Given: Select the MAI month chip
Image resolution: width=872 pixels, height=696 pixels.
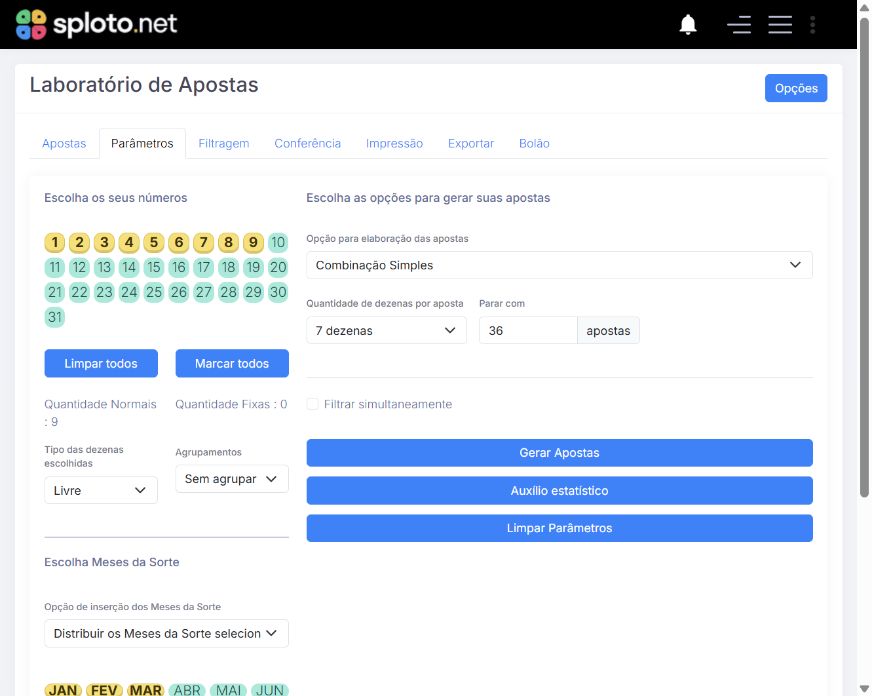Looking at the screenshot, I should click(x=229, y=690).
